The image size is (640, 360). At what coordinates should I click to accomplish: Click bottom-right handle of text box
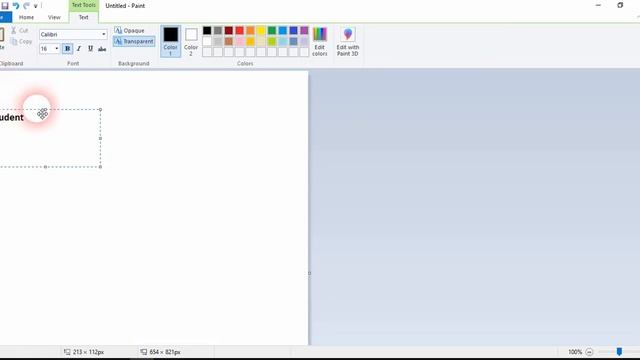coord(100,167)
